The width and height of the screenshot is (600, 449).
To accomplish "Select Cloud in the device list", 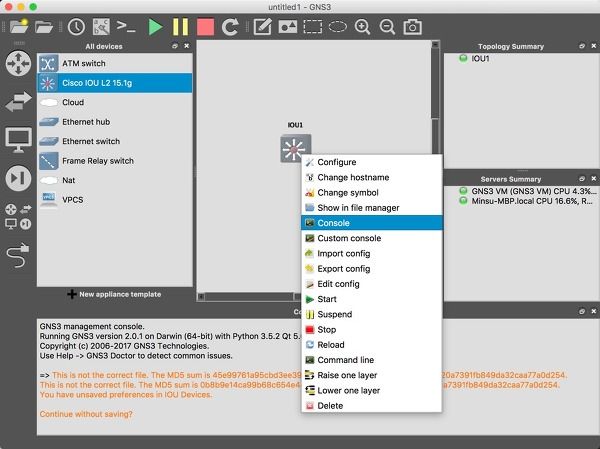I will pyautogui.click(x=115, y=102).
